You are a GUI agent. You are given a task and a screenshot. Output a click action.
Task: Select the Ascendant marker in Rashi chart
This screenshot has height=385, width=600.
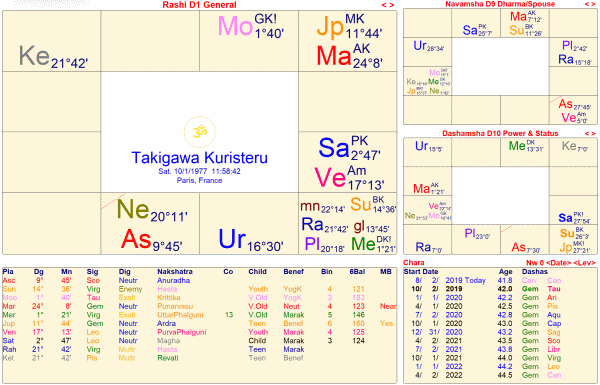tap(136, 239)
